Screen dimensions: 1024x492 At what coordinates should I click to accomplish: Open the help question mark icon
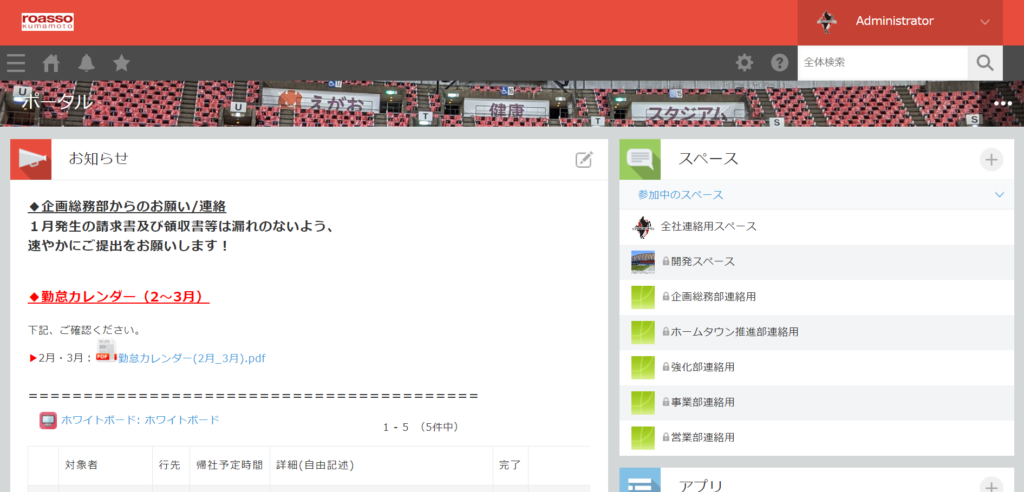779,63
